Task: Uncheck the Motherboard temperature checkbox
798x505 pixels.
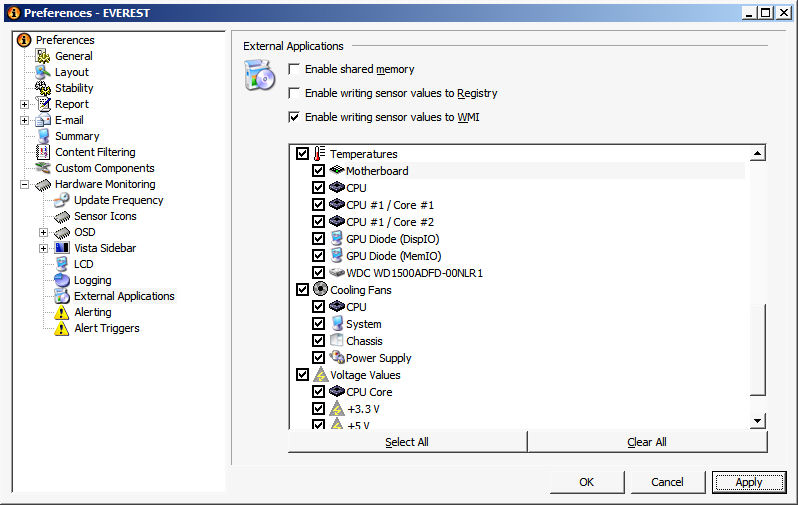Action: (318, 171)
